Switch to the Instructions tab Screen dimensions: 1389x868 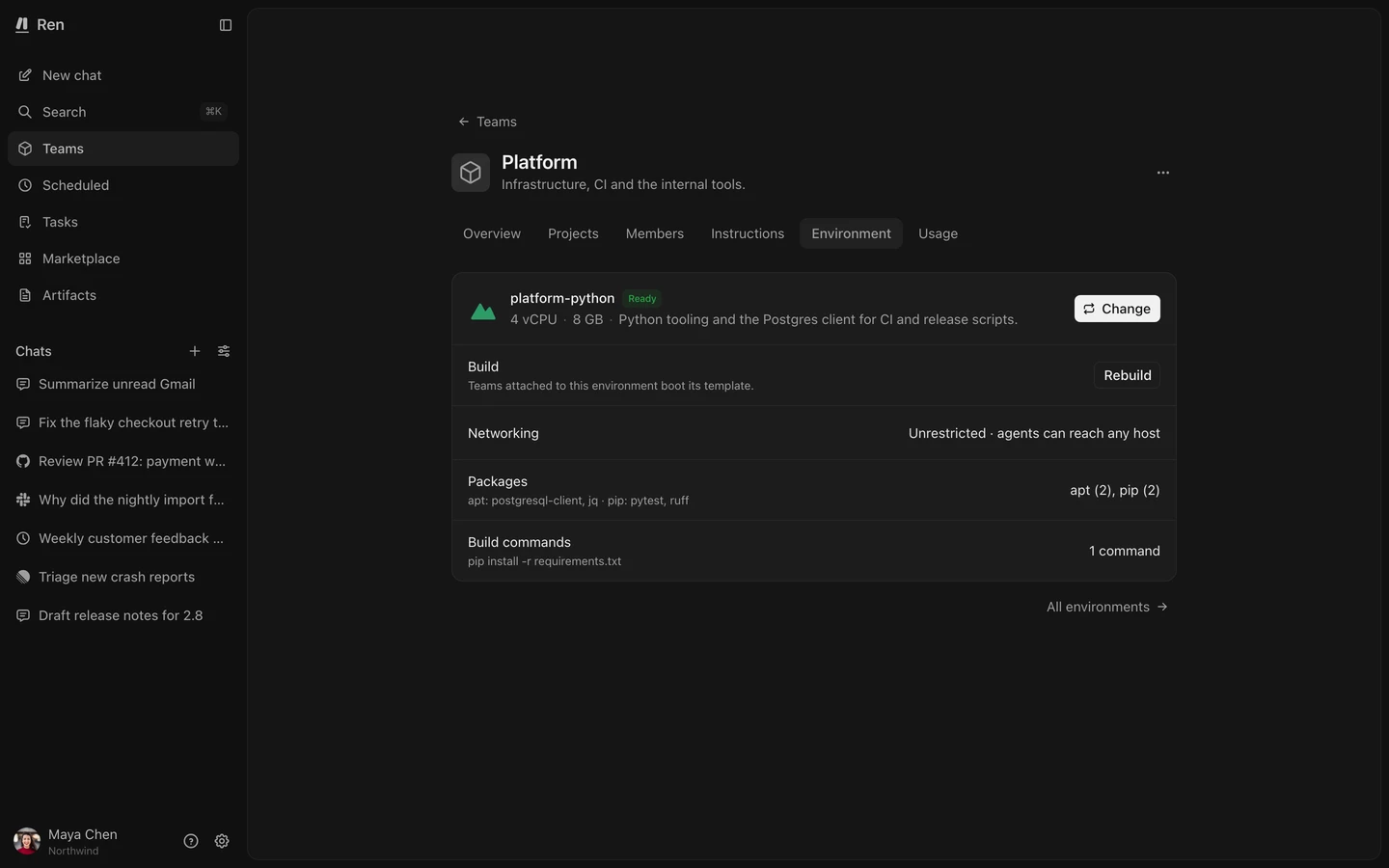(x=748, y=233)
